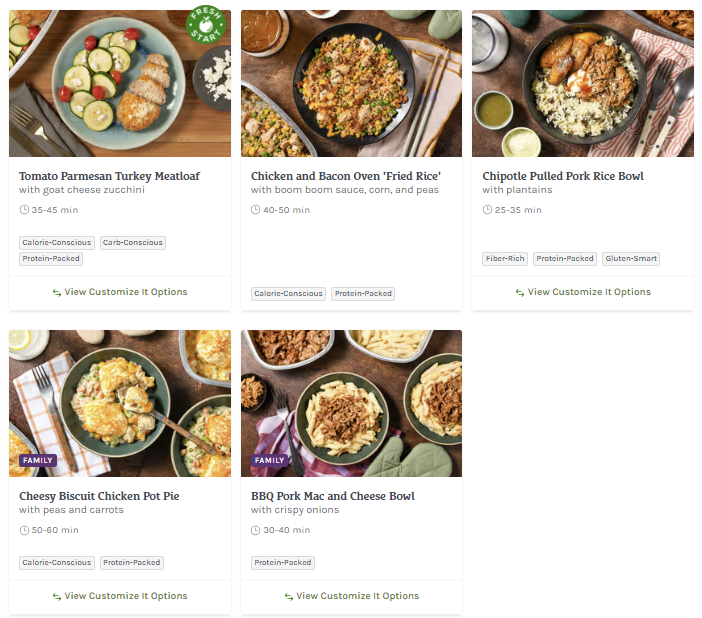This screenshot has height=618, width=702.
Task: Click clock icon next to 30-40 min
Action: (255, 530)
